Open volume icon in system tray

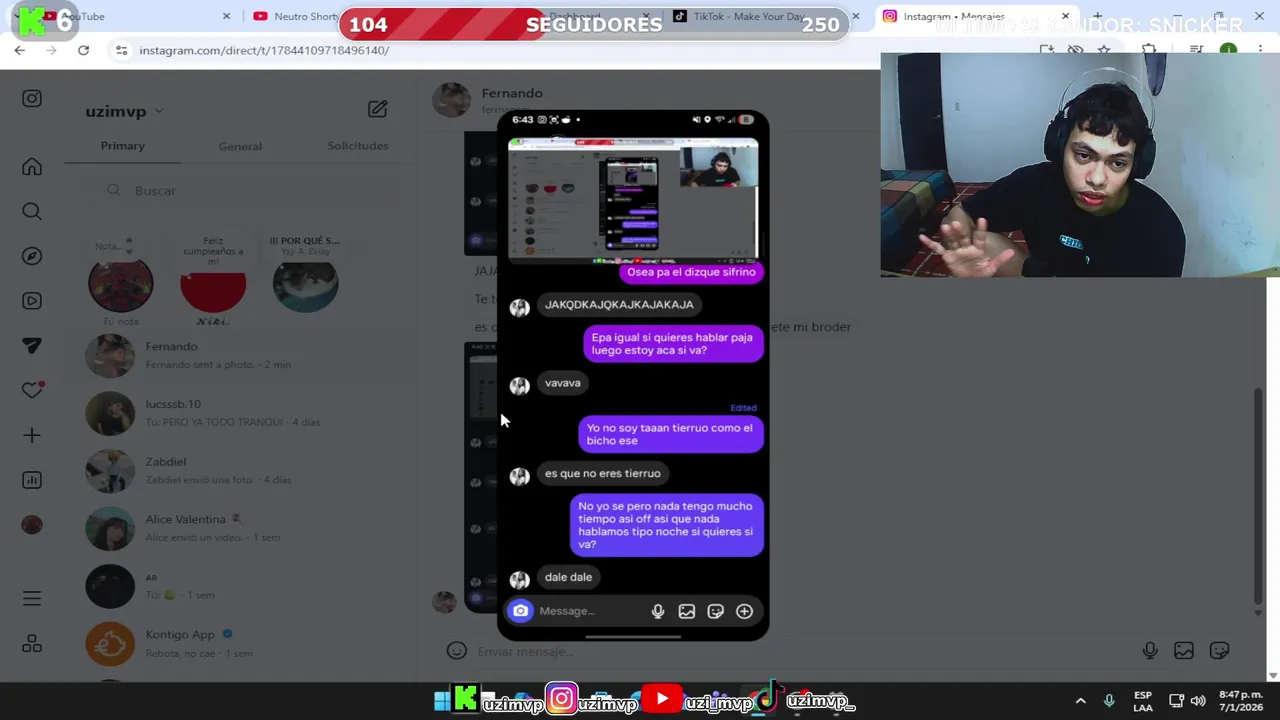point(1198,701)
